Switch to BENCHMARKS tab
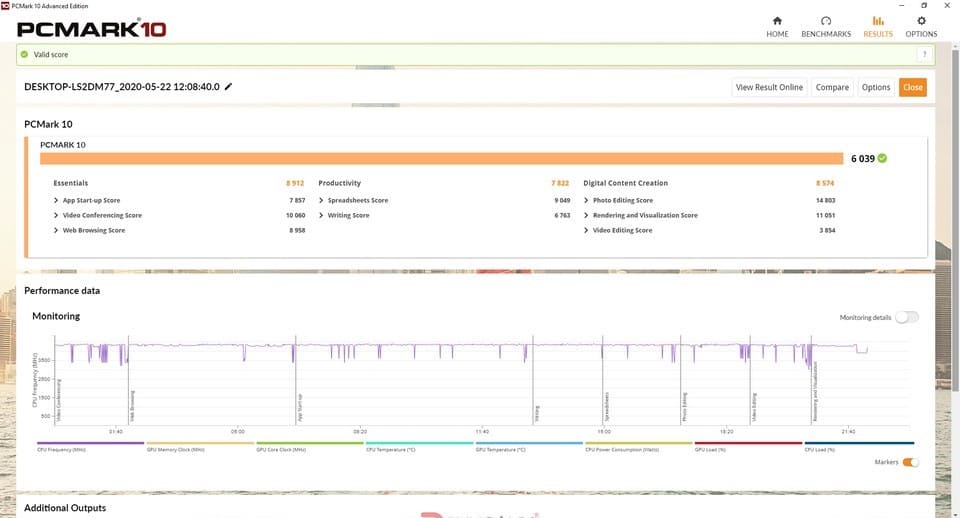Viewport: 960px width, 518px height. 826,28
